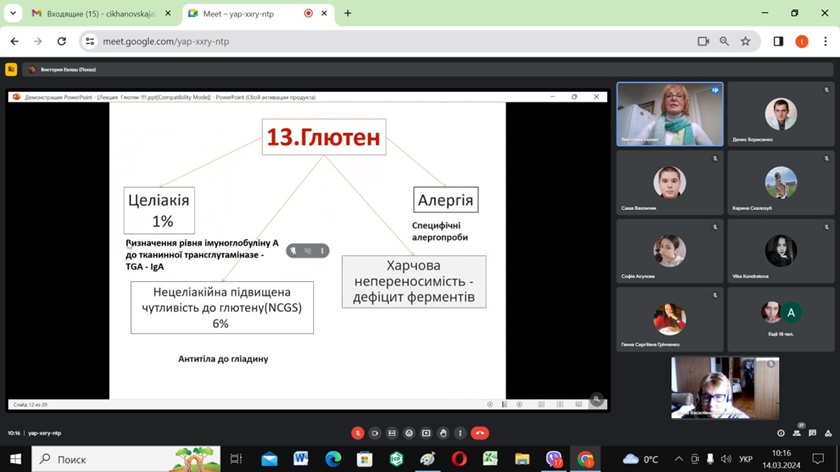Open camera permission icon in address bar
Image resolution: width=840 pixels, height=472 pixels.
703,41
